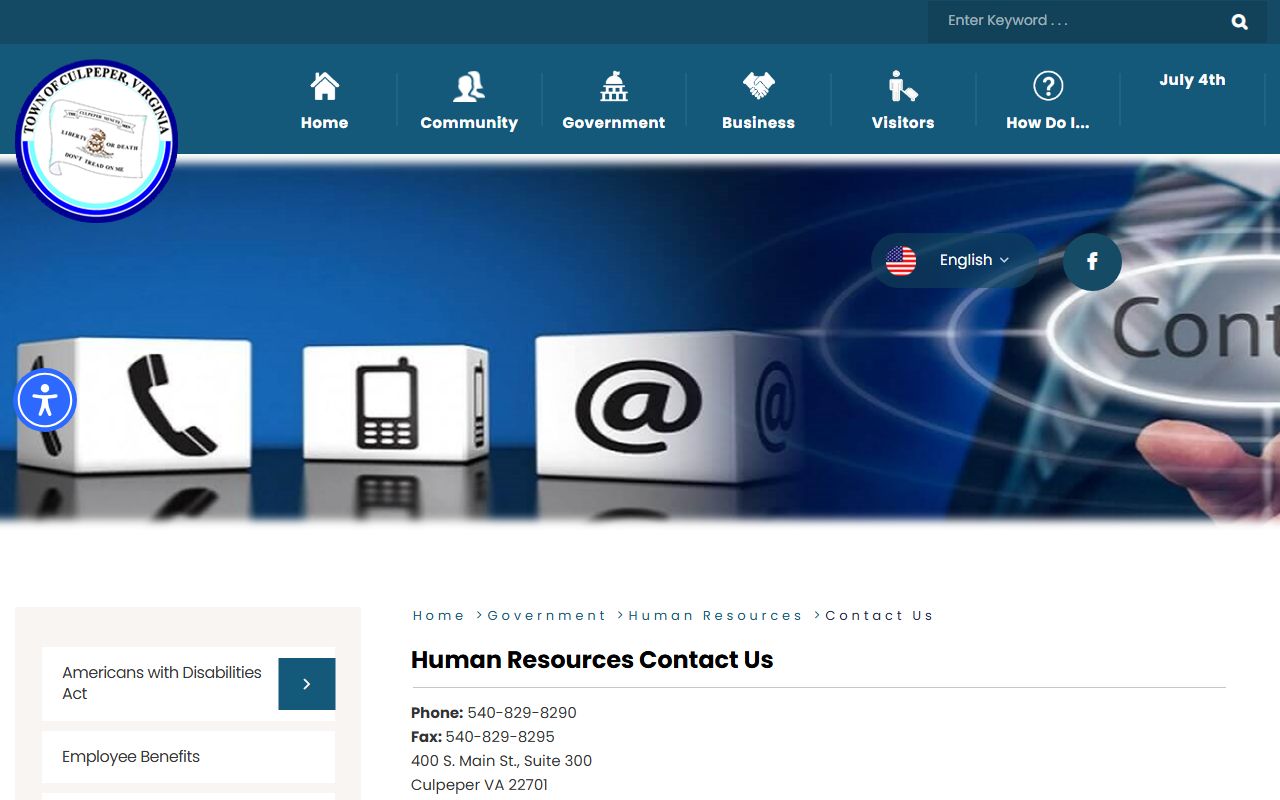Select Employee Benefits in the sidebar
This screenshot has width=1280, height=800.
pos(131,757)
